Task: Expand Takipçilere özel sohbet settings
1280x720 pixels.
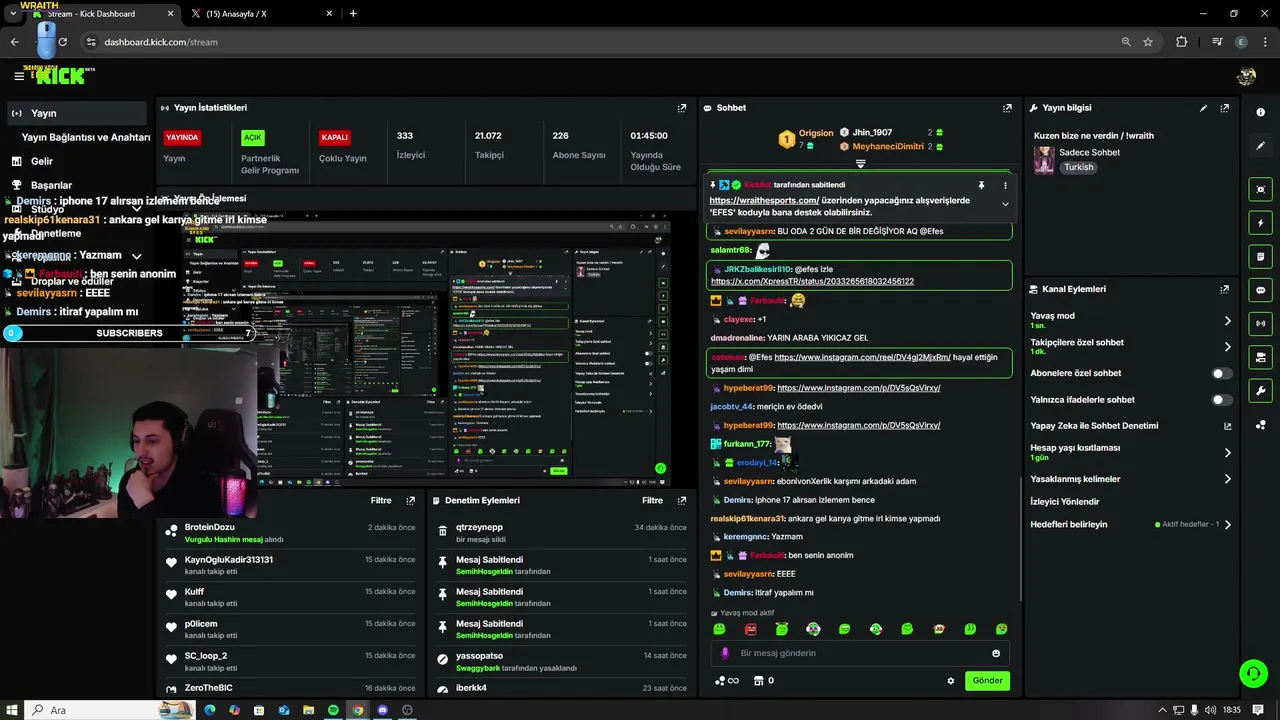Action: 1228,347
